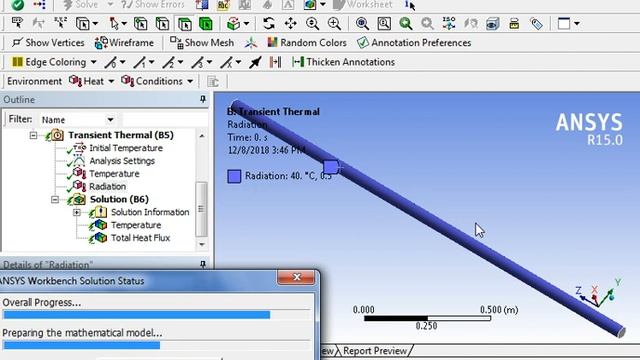Select Radiation tree item
The width and height of the screenshot is (640, 360).
click(x=107, y=186)
